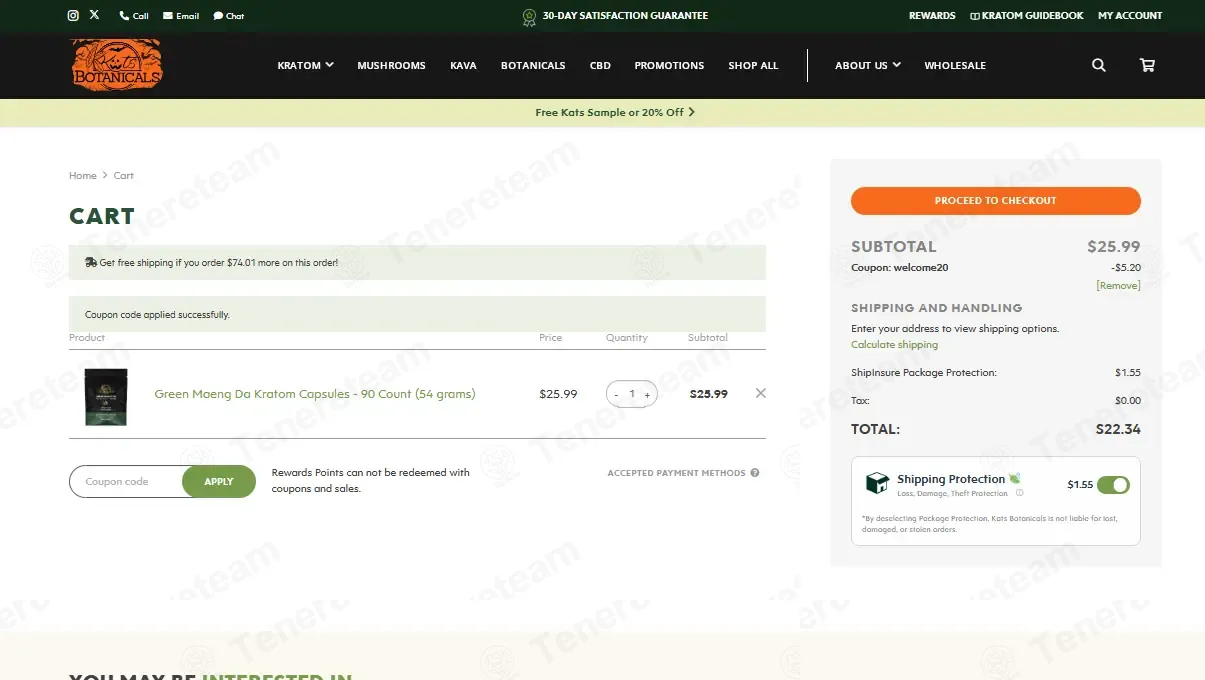The width and height of the screenshot is (1205, 680).
Task: Click the search magnifier icon
Action: pos(1099,65)
